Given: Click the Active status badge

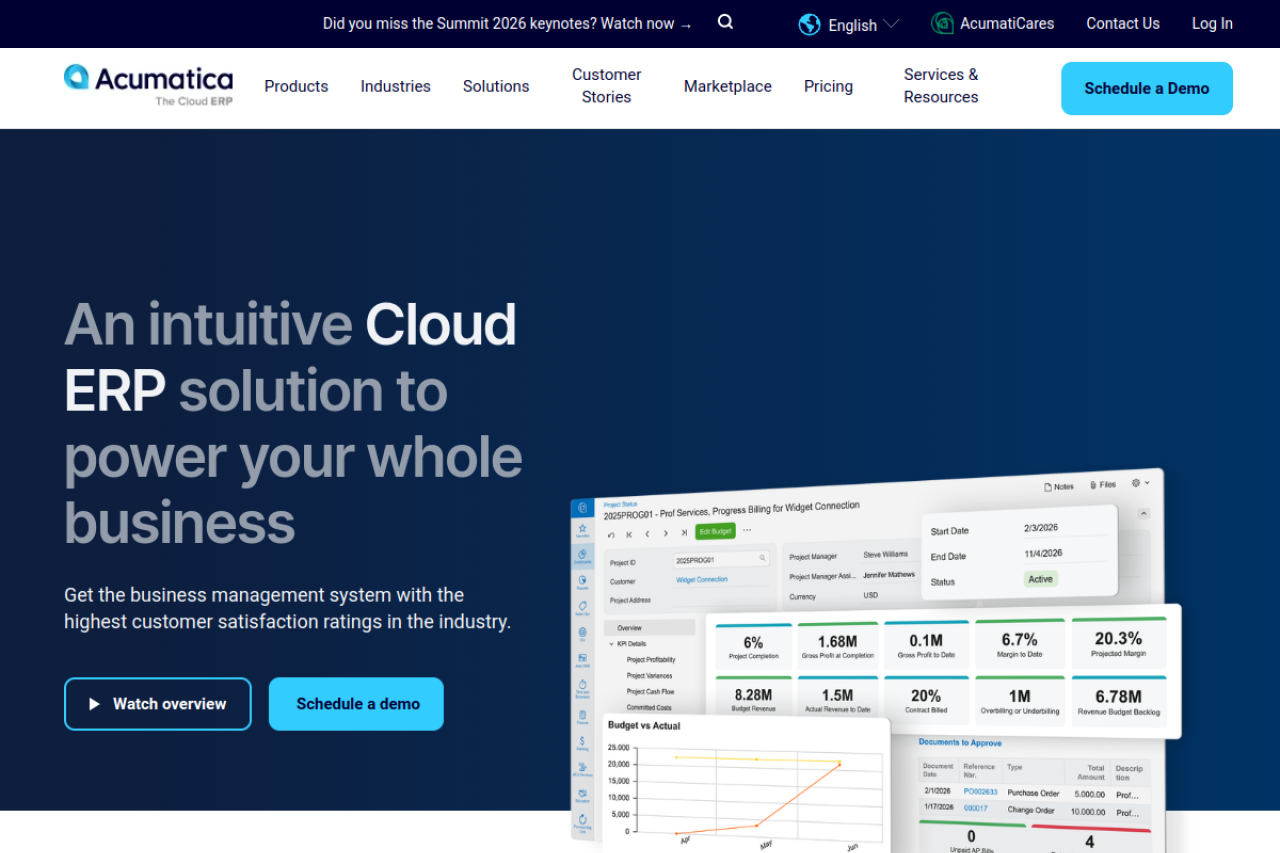Looking at the screenshot, I should pos(1041,579).
